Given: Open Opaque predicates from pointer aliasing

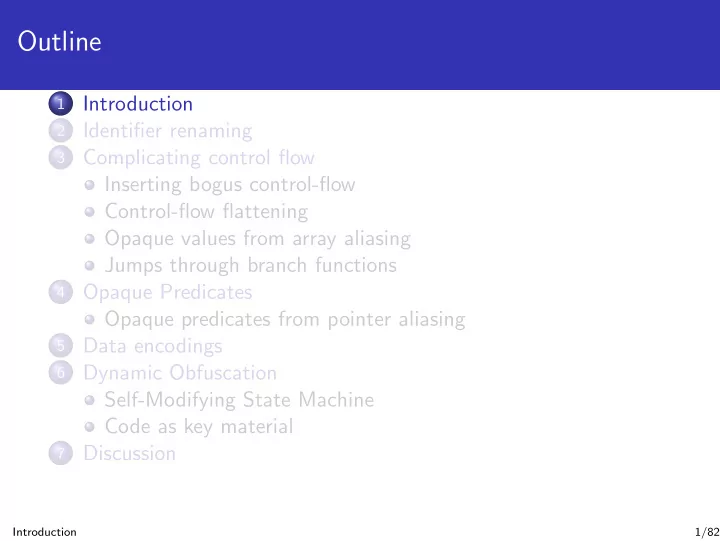Looking at the screenshot, I should pyautogui.click(x=285, y=320).
